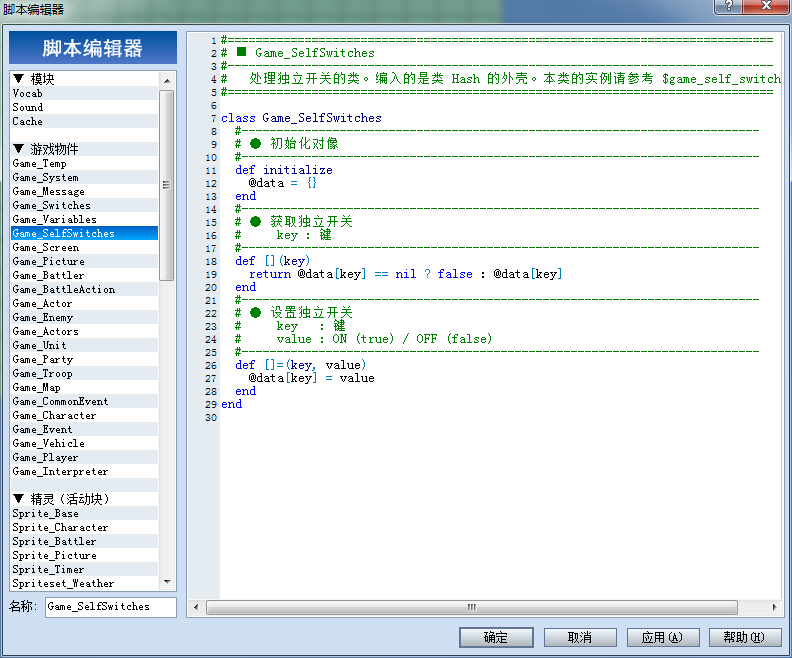Open the Game_Screen script

point(84,247)
